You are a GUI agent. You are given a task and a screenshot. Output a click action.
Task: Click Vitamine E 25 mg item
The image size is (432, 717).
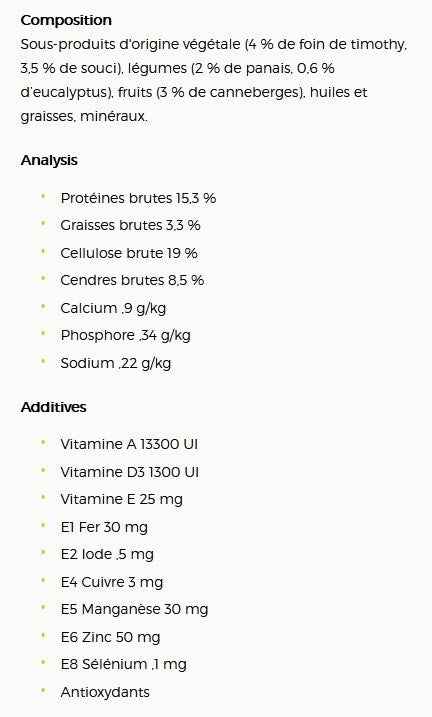121,499
